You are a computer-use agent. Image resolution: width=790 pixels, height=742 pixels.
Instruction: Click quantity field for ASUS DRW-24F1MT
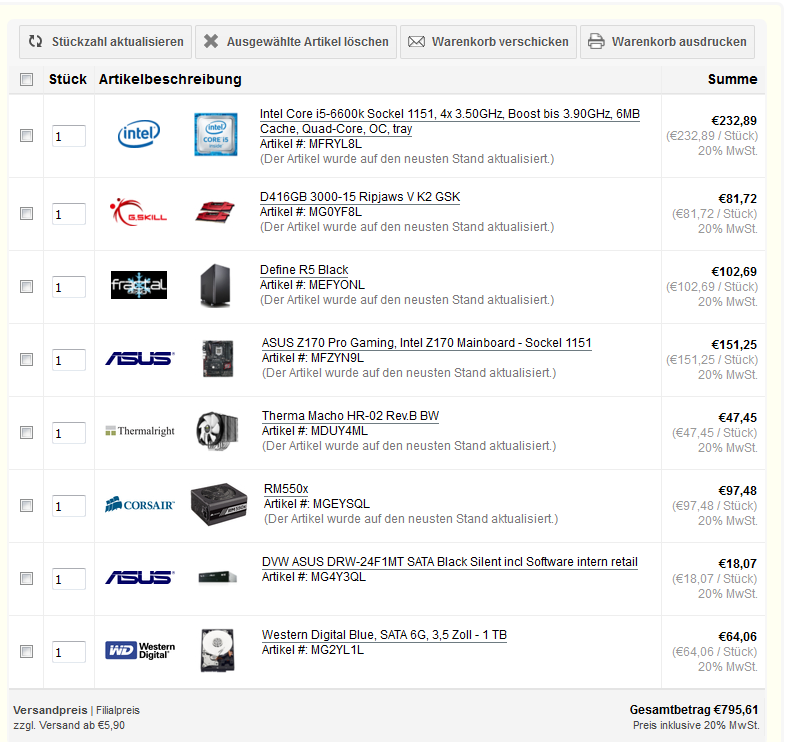(x=69, y=579)
